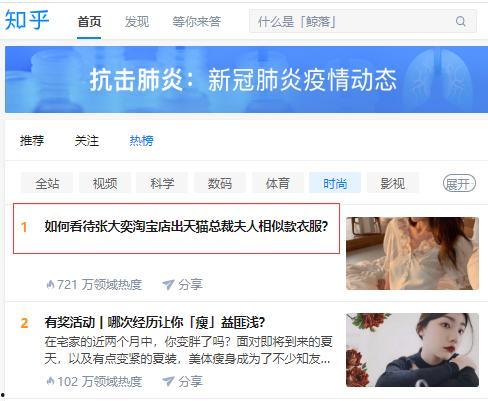488x401 pixels.
Task: Choose the 影视 category filter
Action: [393, 183]
